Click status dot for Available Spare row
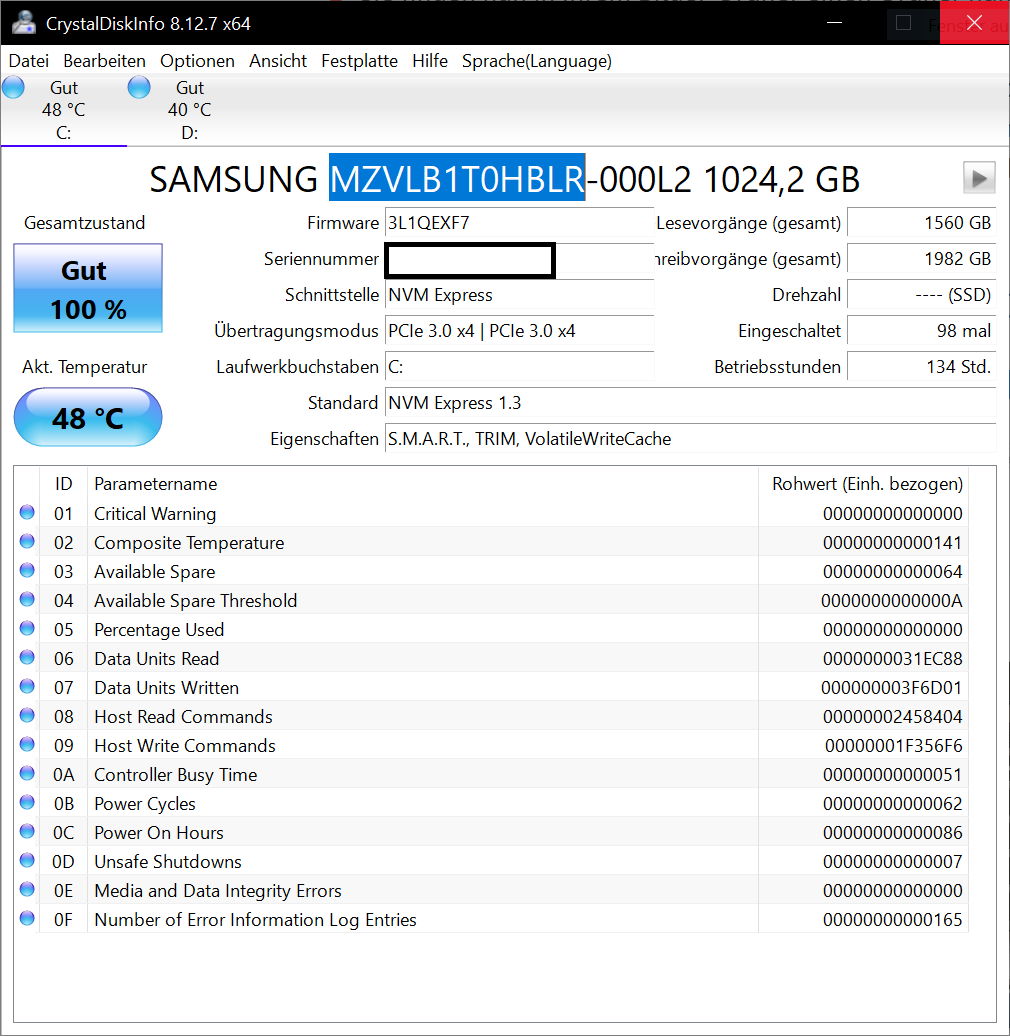This screenshot has width=1010, height=1036. [x=27, y=570]
